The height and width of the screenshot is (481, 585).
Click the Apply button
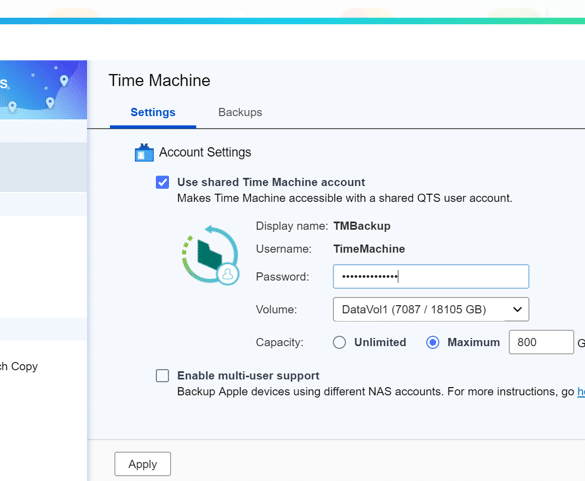[x=143, y=464]
